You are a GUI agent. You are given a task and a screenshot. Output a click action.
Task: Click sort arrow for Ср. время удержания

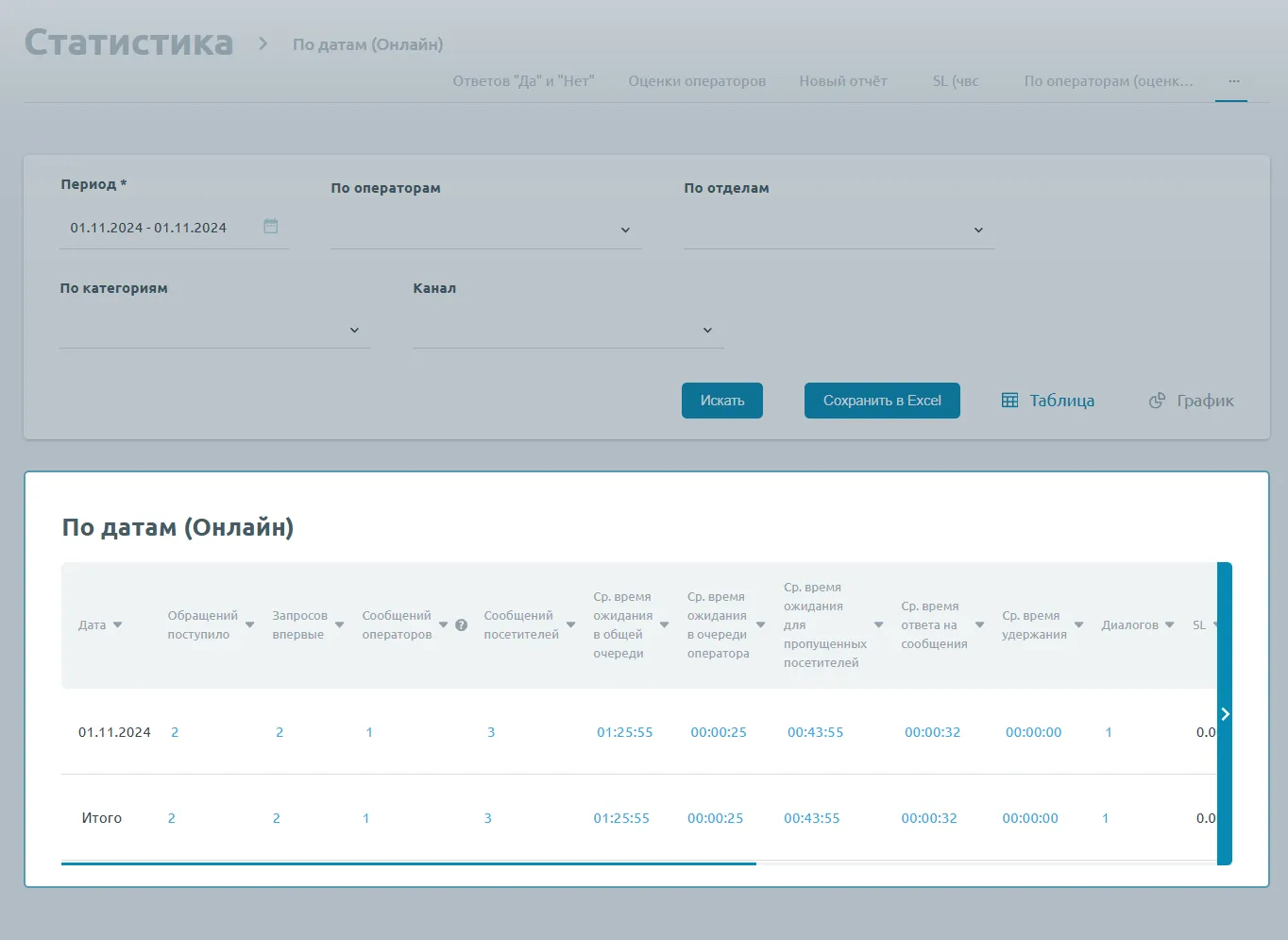[x=1079, y=625]
